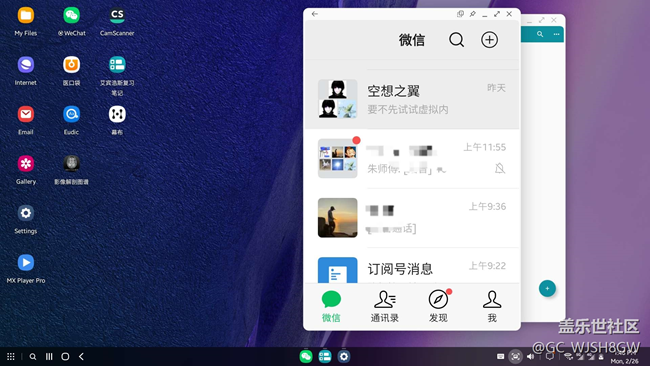The image size is (650, 366).
Task: Pin the WeChat window on top
Action: (472, 14)
